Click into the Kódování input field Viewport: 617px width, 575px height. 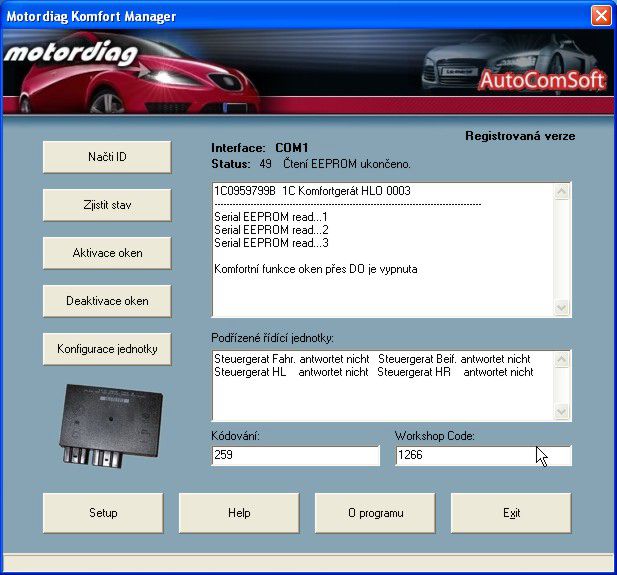[x=295, y=456]
